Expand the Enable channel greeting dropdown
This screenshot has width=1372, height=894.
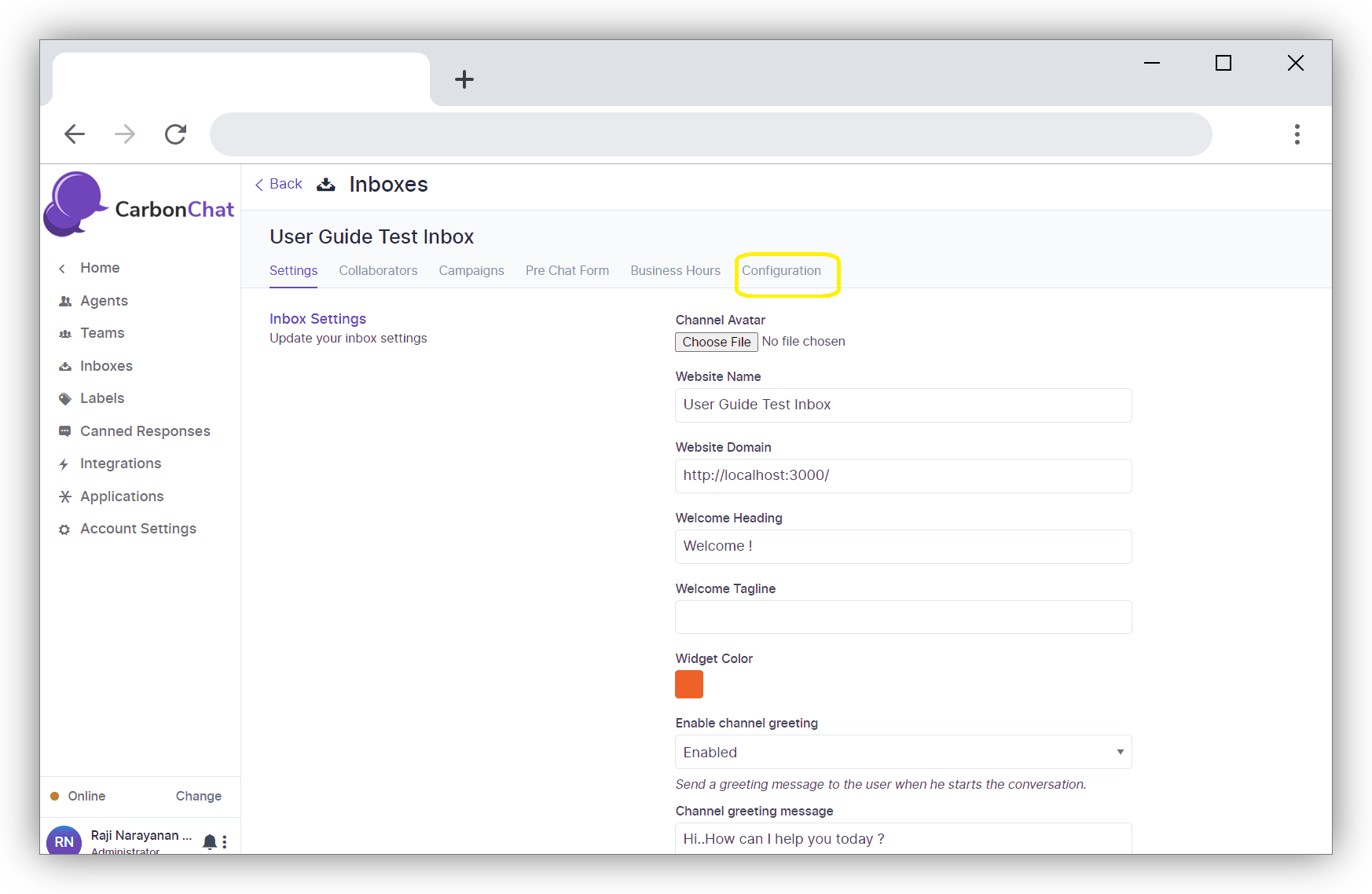pyautogui.click(x=903, y=752)
